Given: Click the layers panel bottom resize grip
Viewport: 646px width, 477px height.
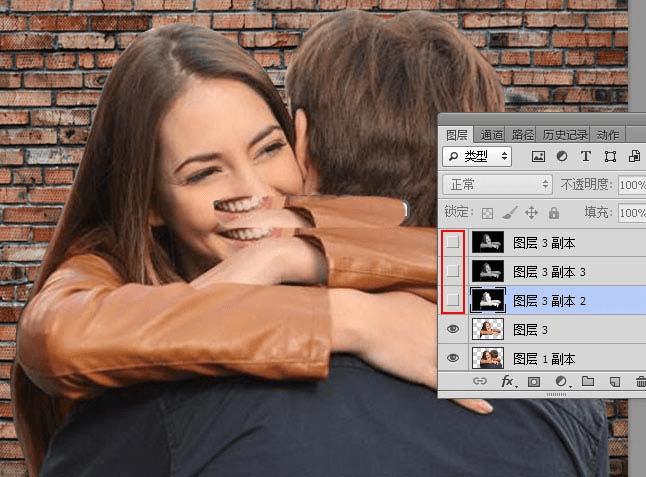Looking at the screenshot, I should coord(556,394).
